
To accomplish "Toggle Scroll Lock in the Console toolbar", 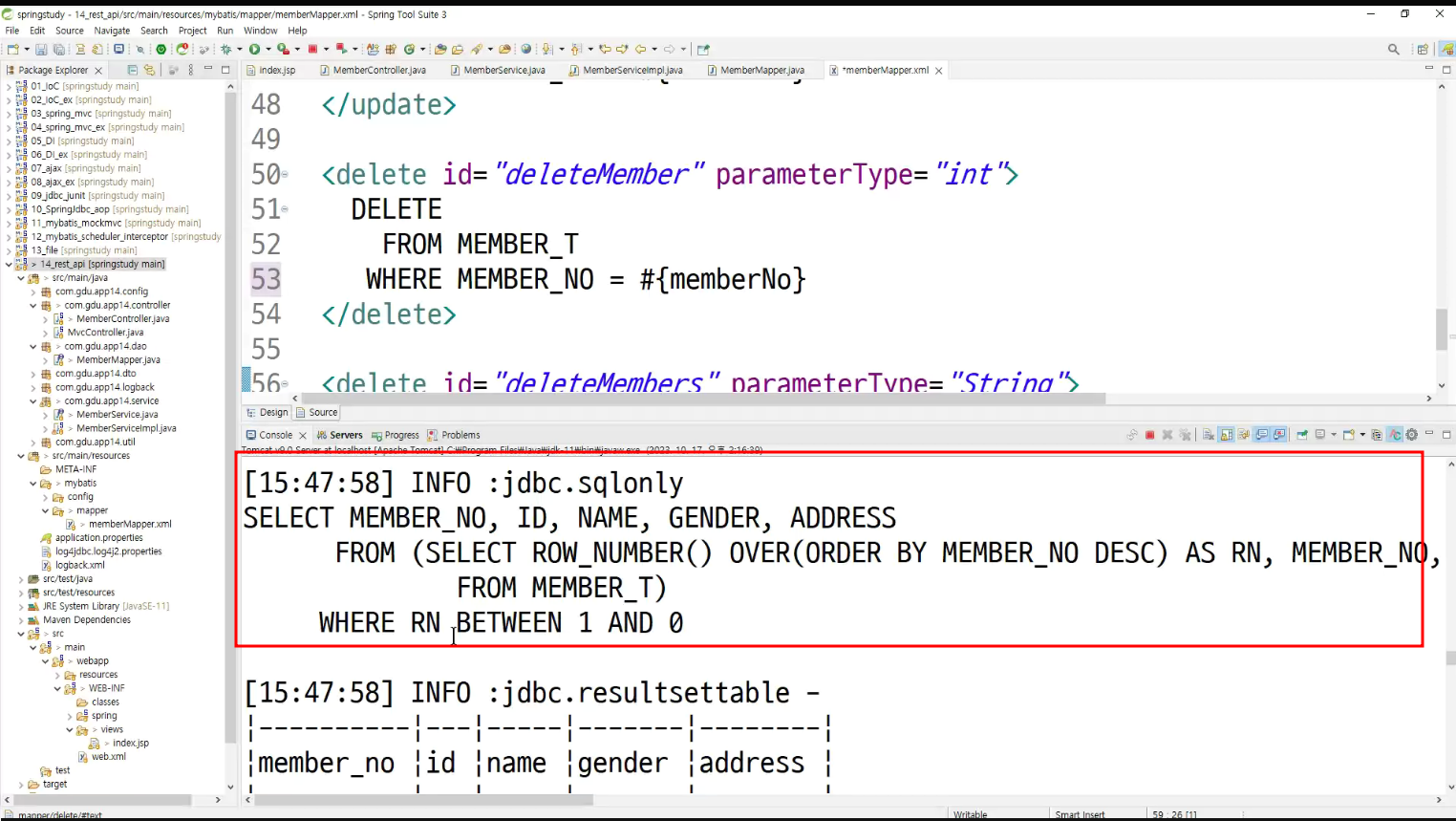I will 1227,435.
